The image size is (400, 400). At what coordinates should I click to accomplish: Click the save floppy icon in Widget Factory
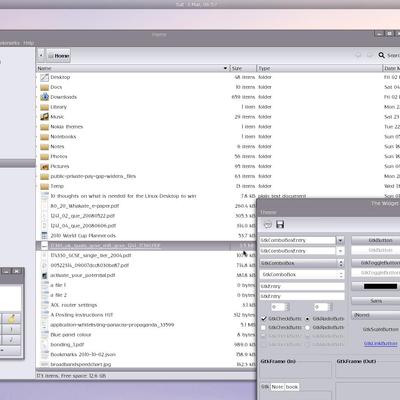pos(280,224)
